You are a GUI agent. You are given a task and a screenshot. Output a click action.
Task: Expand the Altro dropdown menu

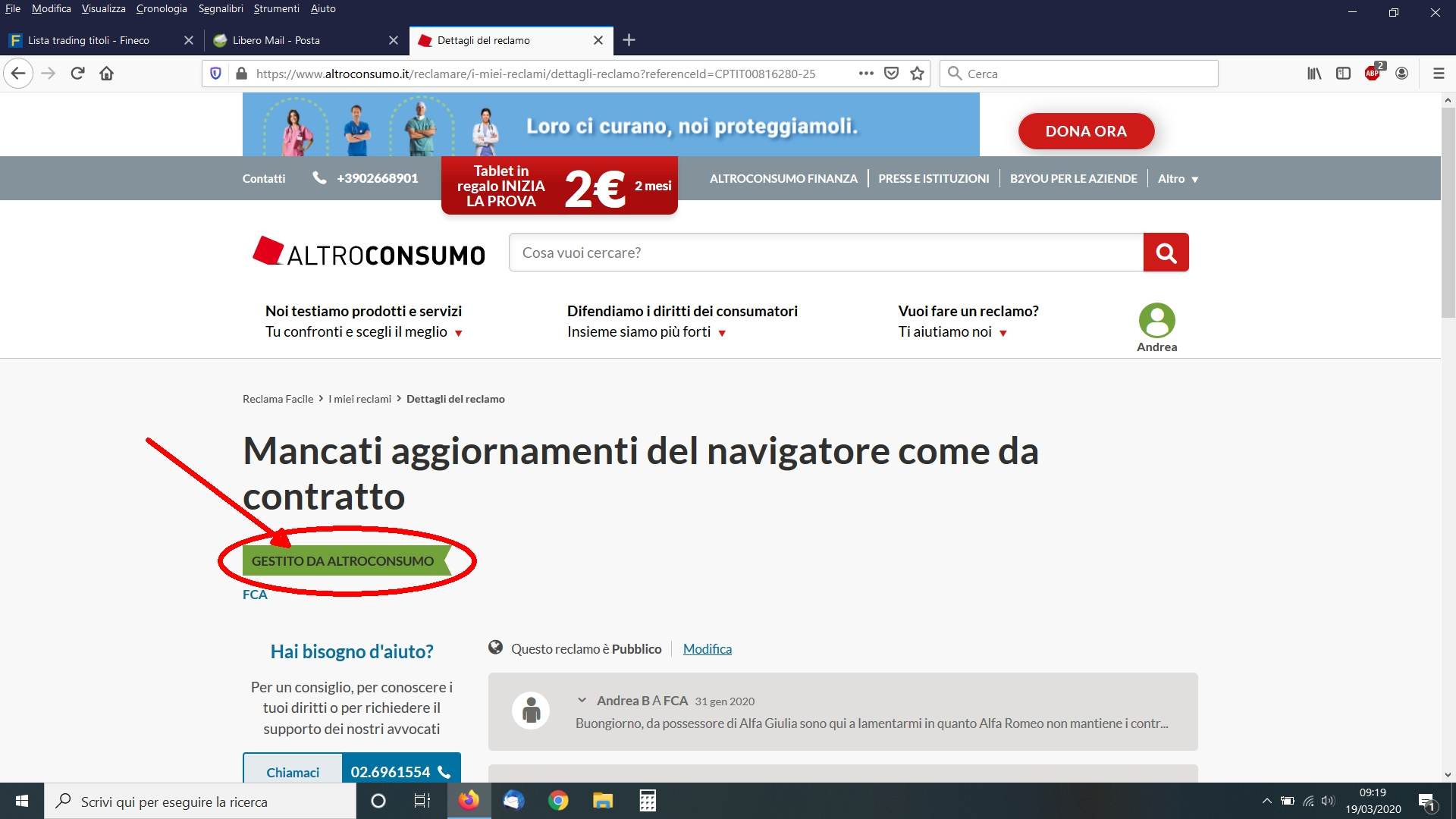(x=1178, y=179)
